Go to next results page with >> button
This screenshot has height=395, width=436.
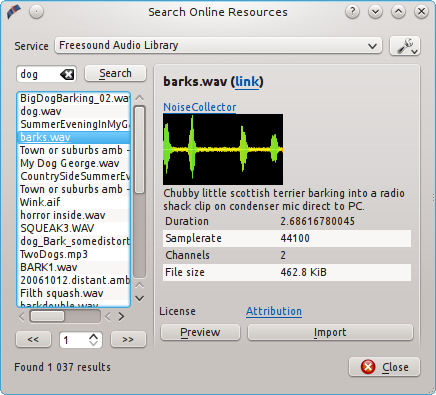coord(128,340)
